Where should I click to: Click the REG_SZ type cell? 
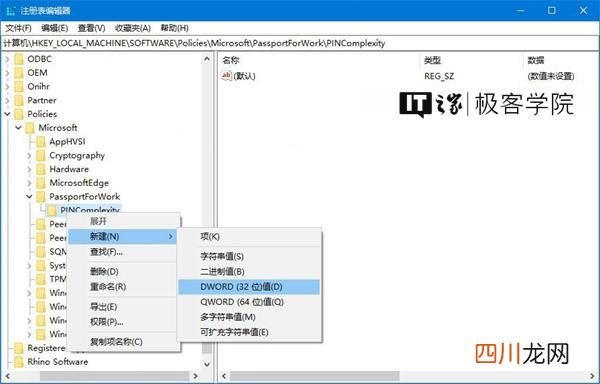439,76
